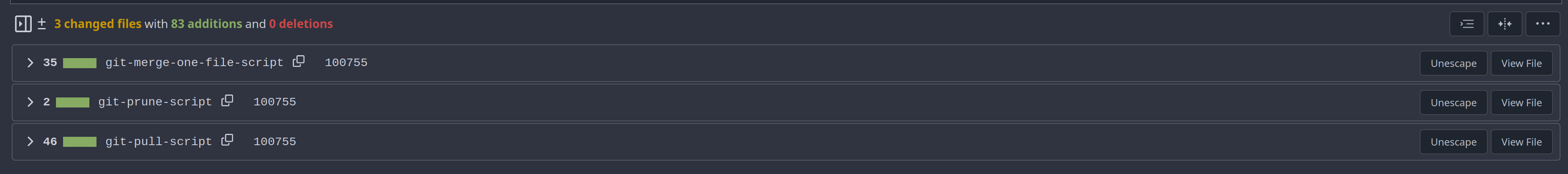The image size is (1568, 174).
Task: Click green additions bar for git-merge-one-file-script
Action: pyautogui.click(x=80, y=63)
